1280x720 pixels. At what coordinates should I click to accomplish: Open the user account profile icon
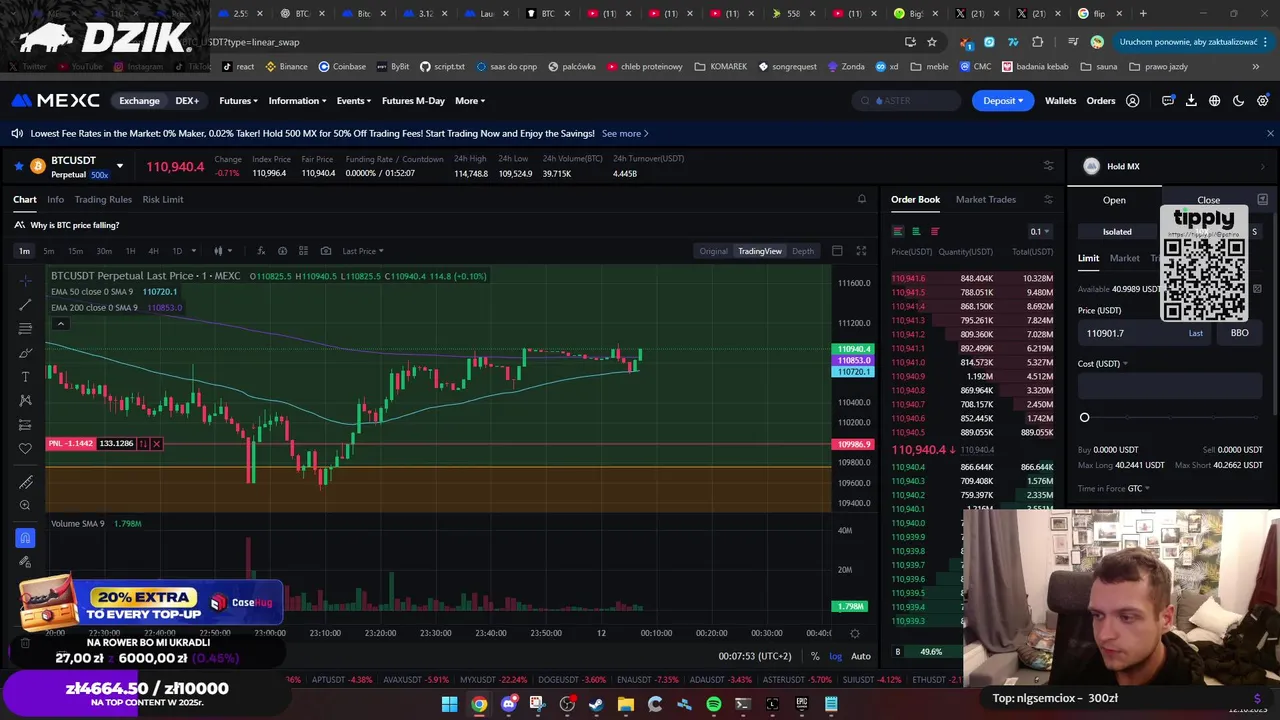(1133, 101)
